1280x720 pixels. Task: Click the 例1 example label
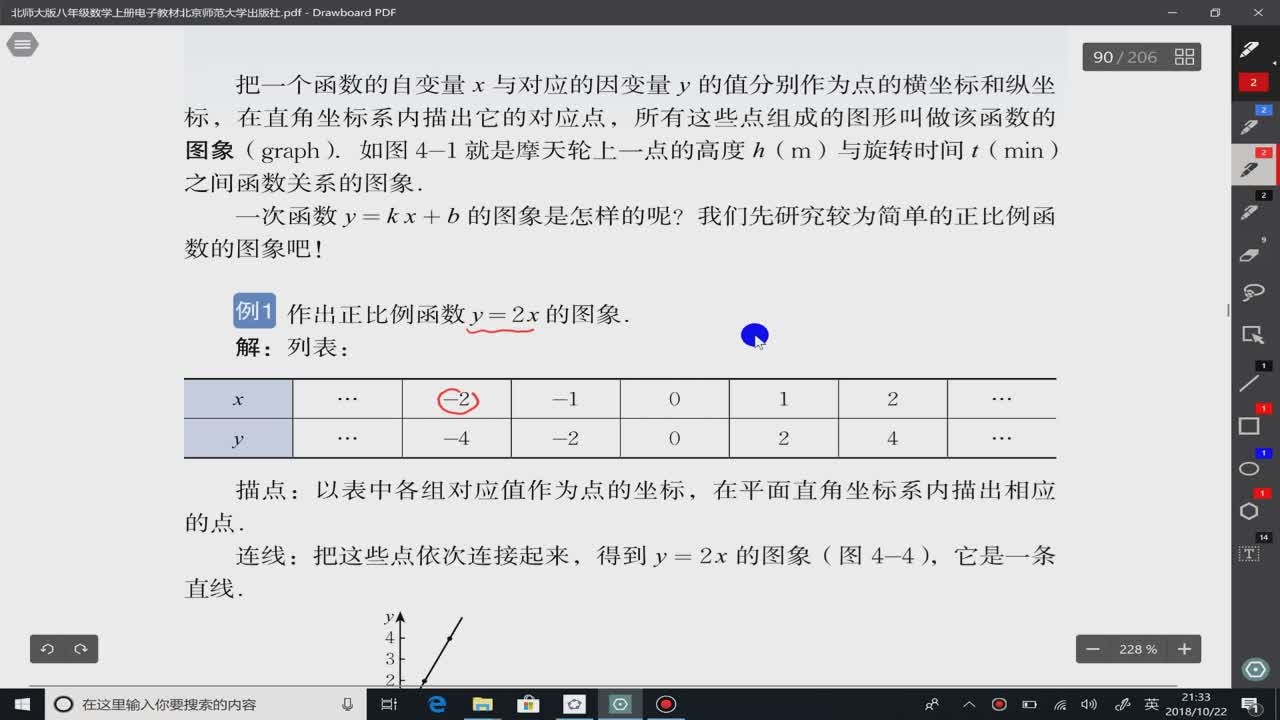(254, 311)
